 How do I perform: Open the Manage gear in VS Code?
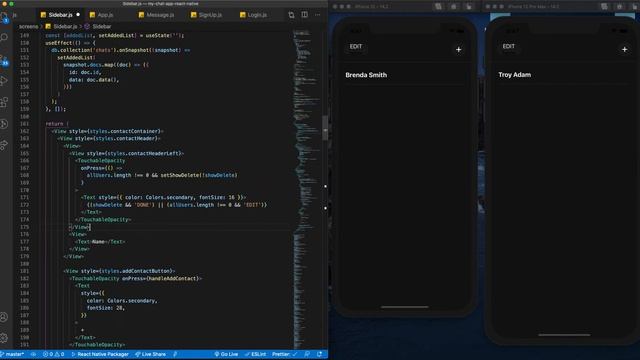pos(4,338)
